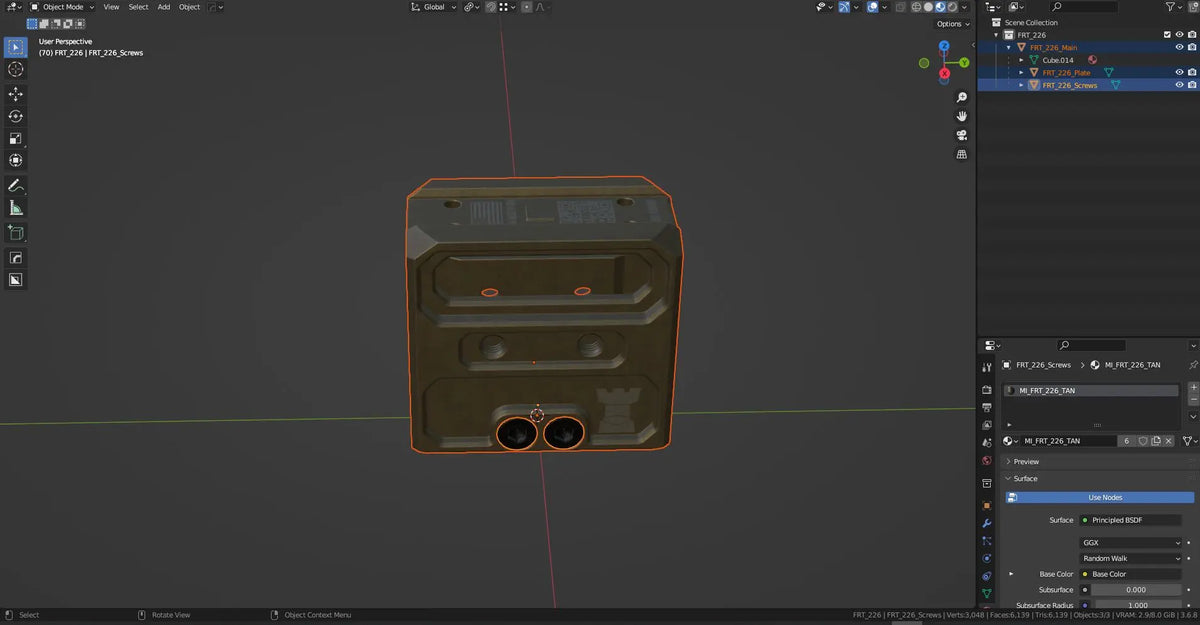Open the viewport shading options dropdown
1200x625 pixels.
965,7
